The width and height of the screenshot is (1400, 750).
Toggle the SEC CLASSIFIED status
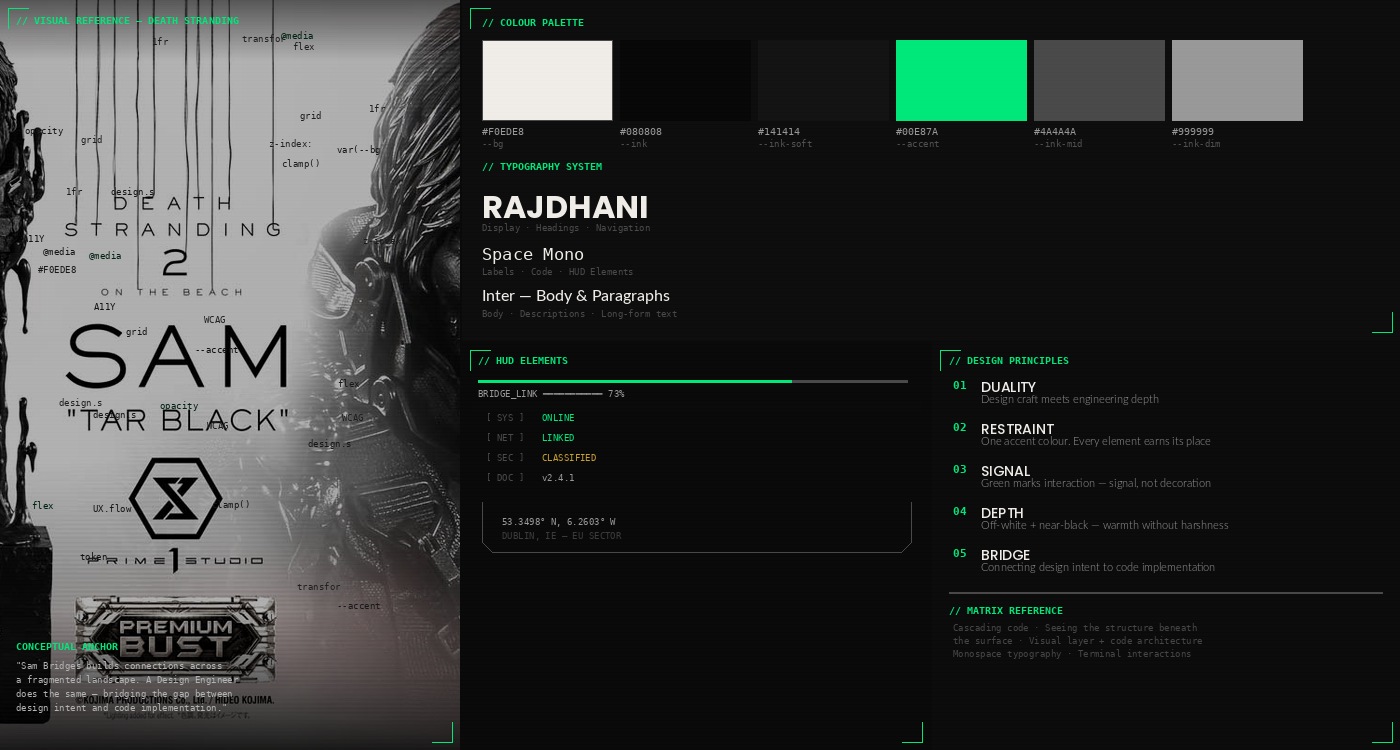569,458
